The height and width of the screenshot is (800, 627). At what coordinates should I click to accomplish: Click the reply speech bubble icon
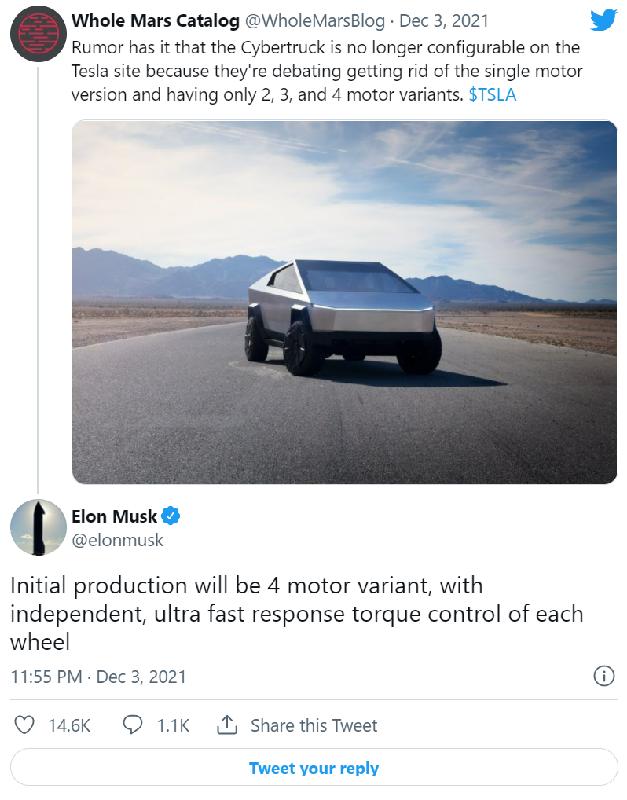133,725
